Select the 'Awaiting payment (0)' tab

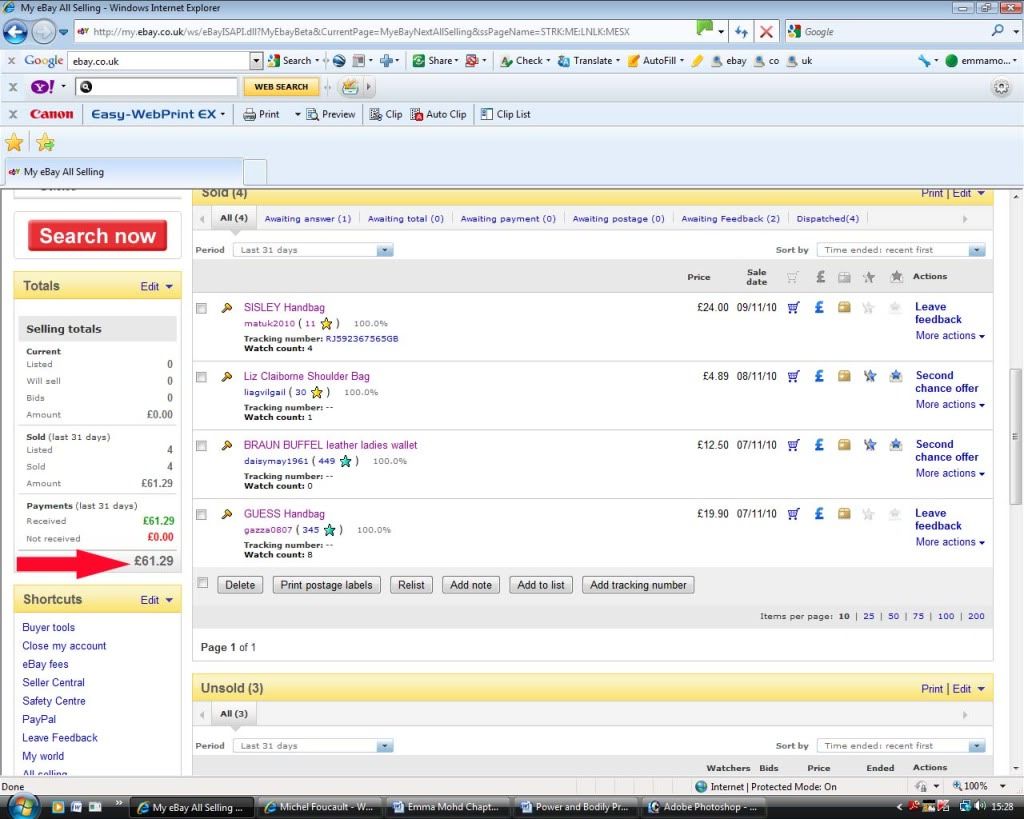508,219
